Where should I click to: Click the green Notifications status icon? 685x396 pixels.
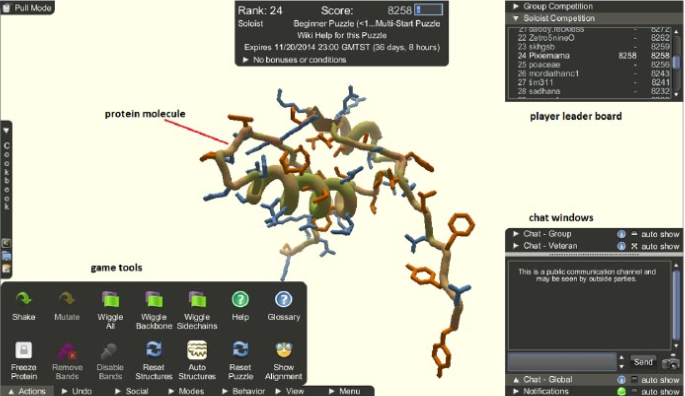(621, 391)
